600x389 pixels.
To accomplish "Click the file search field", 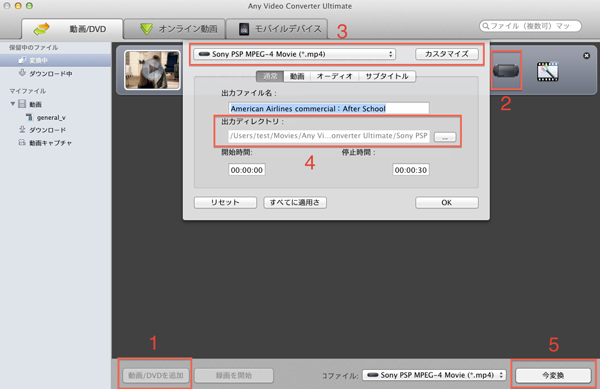I will pyautogui.click(x=530, y=26).
